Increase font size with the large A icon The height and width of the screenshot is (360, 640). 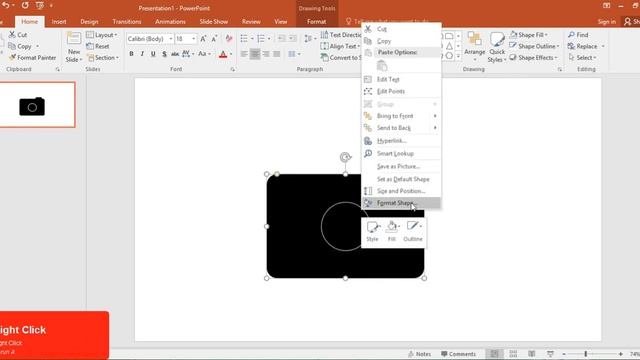click(x=203, y=39)
